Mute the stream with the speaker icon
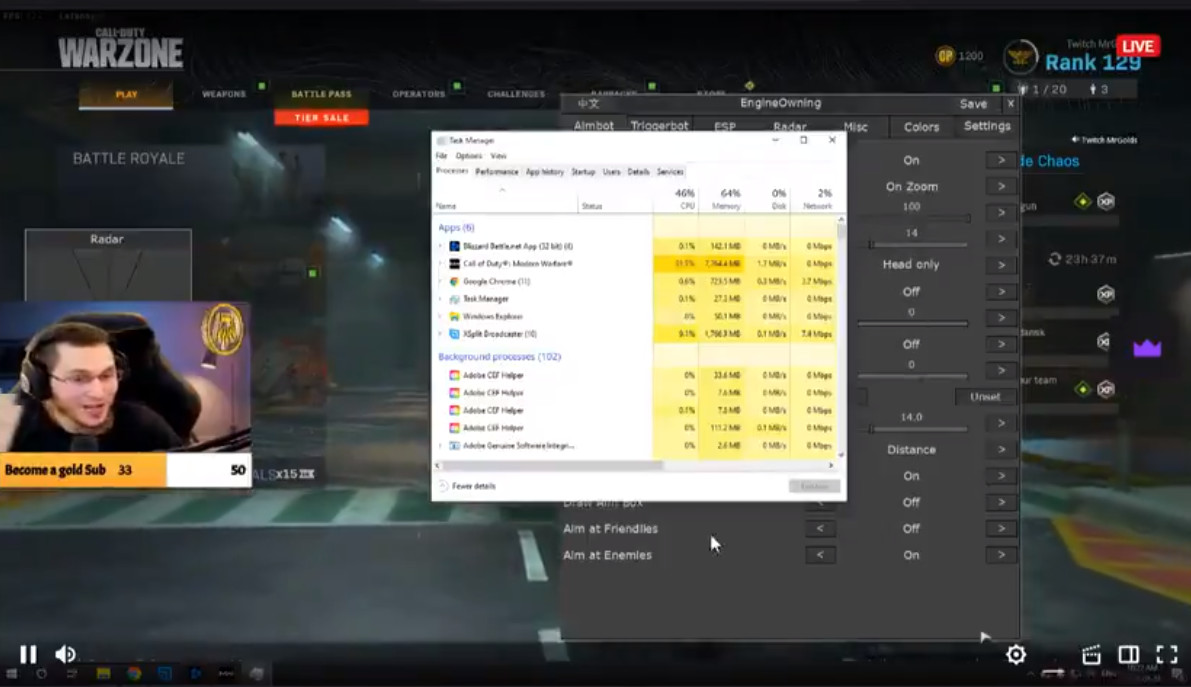 [65, 654]
